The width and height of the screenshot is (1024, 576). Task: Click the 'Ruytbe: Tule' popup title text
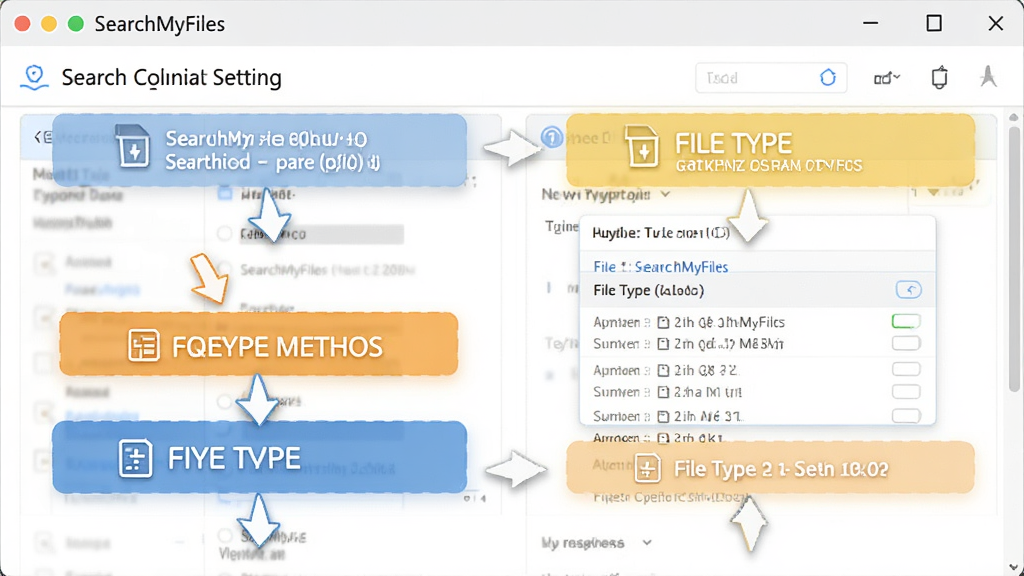[x=661, y=233]
